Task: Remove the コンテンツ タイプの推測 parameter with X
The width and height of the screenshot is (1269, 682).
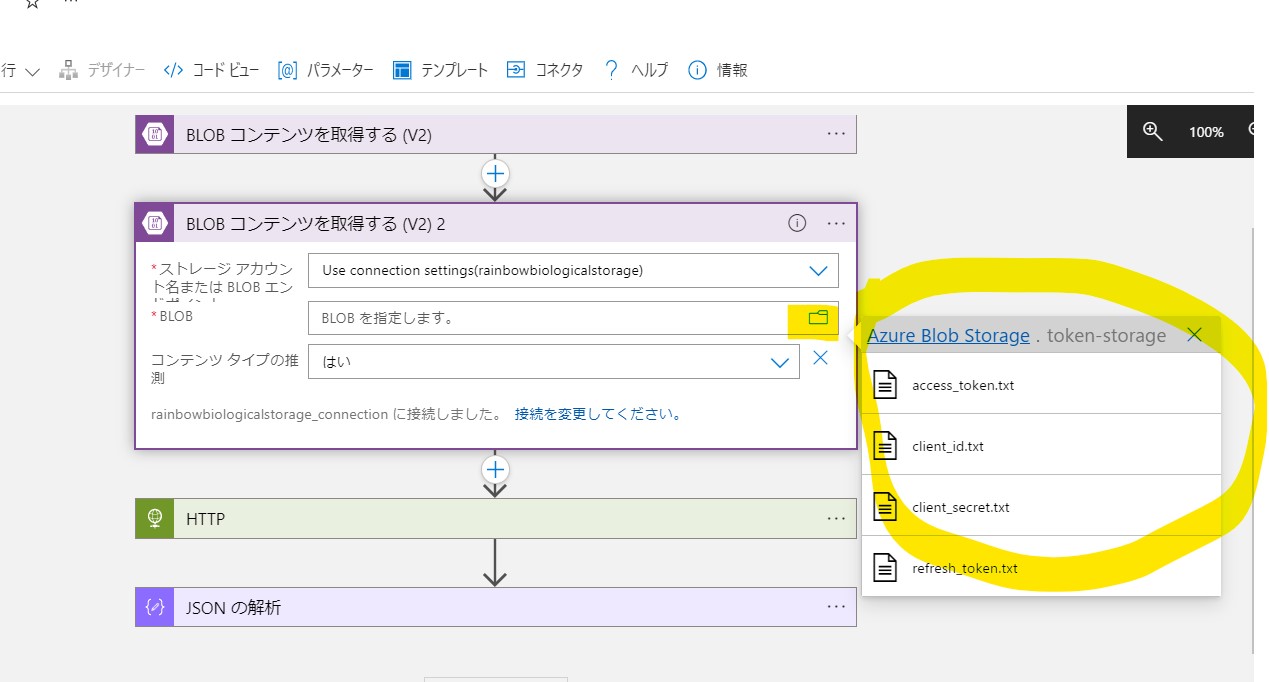Action: point(820,358)
